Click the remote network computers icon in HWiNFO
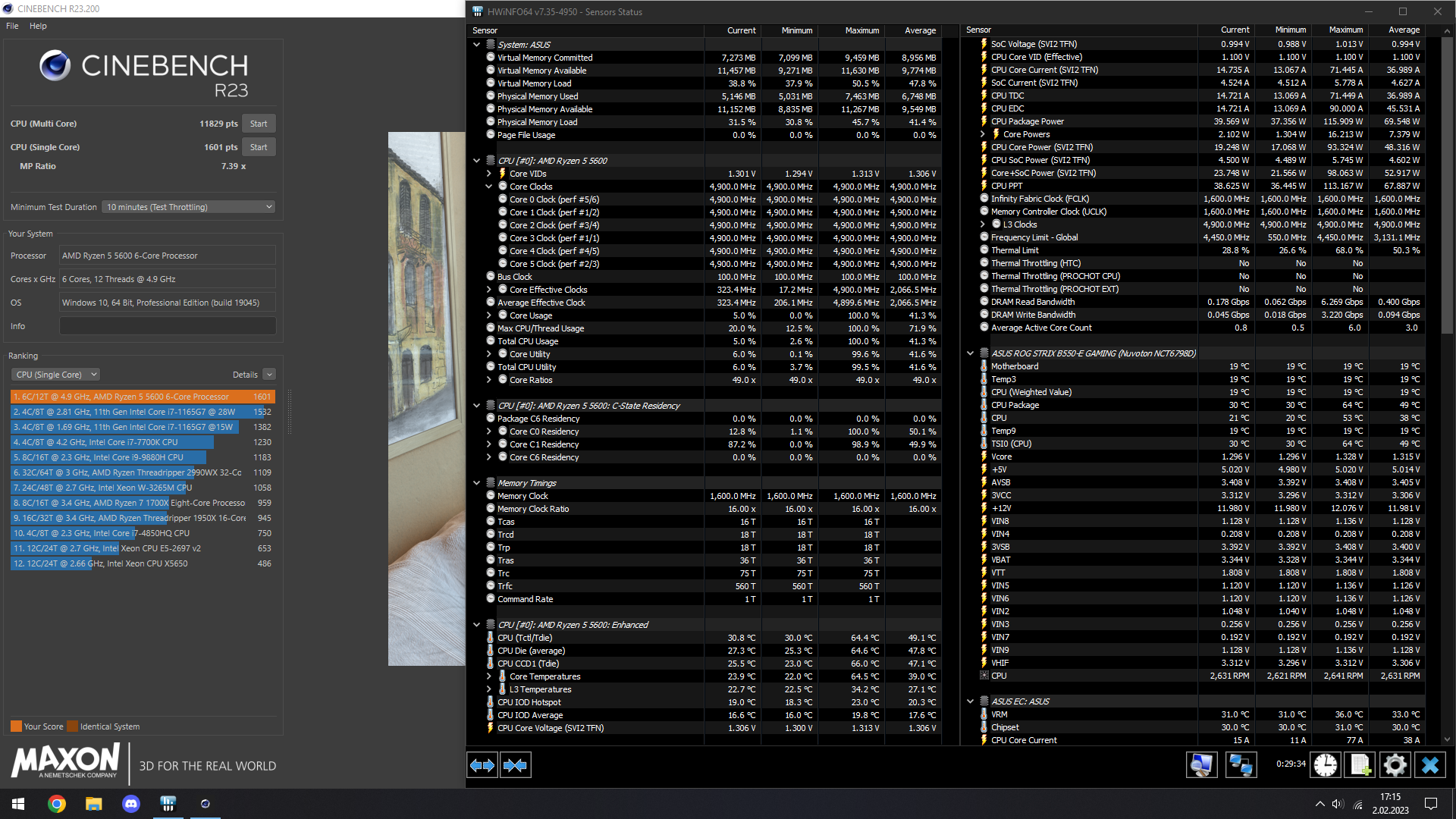 coord(1241,765)
